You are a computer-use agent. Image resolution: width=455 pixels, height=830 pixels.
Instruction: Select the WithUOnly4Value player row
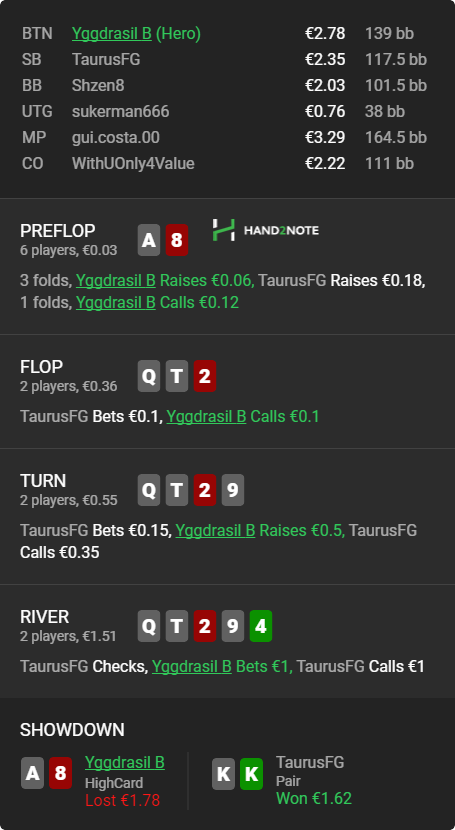click(x=224, y=164)
